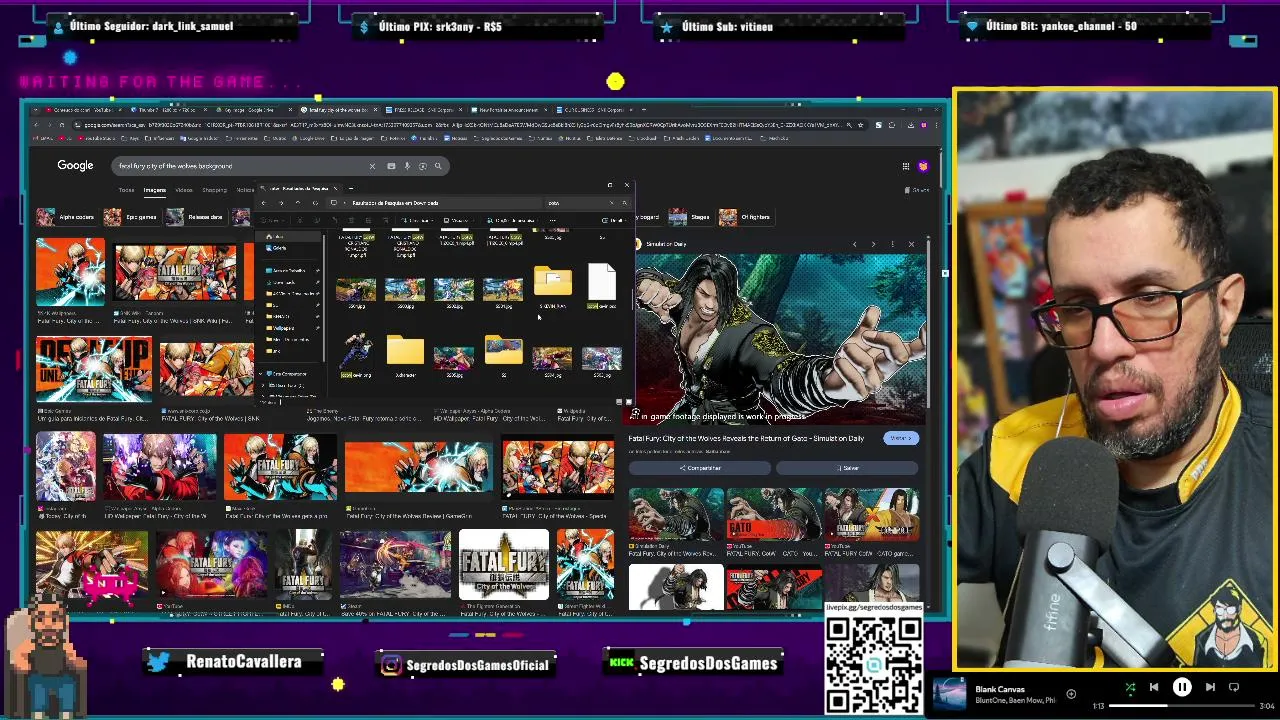Switch to Google Todas results tab
Viewport: 1280px width, 720px height.
pyautogui.click(x=127, y=190)
